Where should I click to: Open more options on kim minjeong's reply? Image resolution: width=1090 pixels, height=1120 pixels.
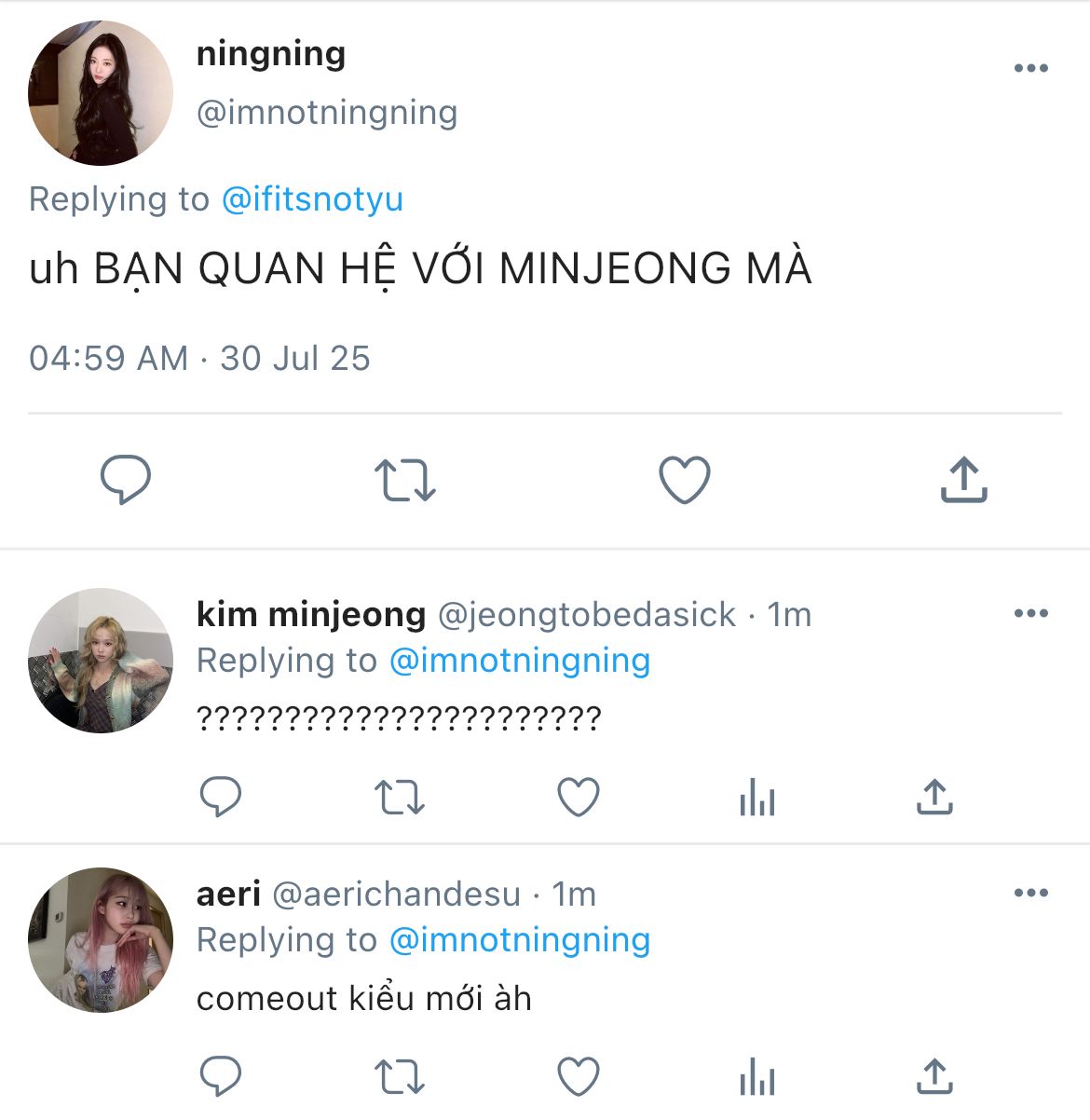[x=1030, y=613]
